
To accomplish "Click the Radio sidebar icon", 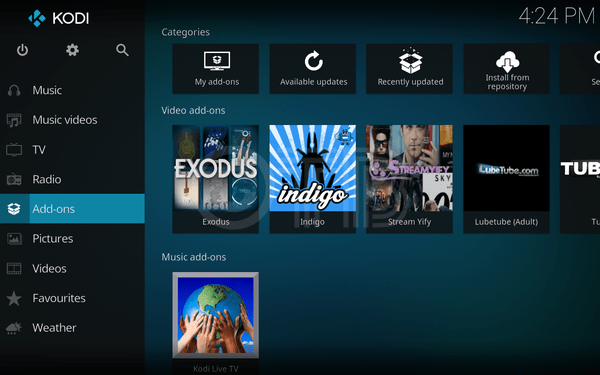I will pos(14,179).
